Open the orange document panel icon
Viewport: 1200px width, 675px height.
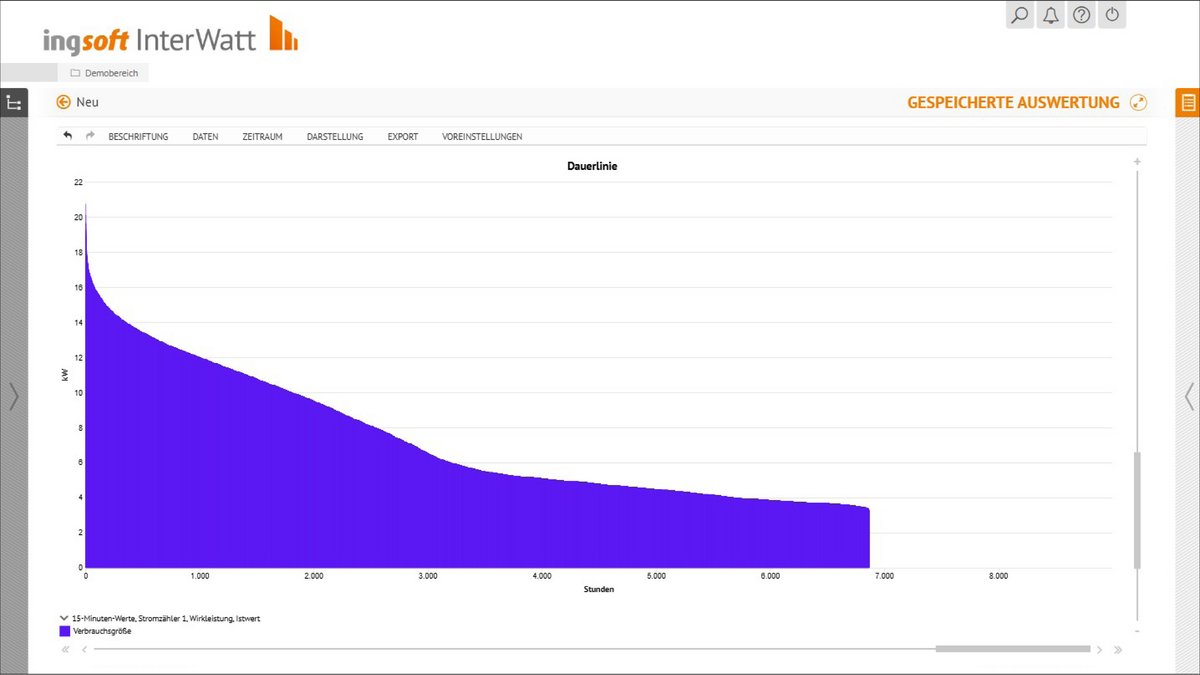pyautogui.click(x=1187, y=102)
